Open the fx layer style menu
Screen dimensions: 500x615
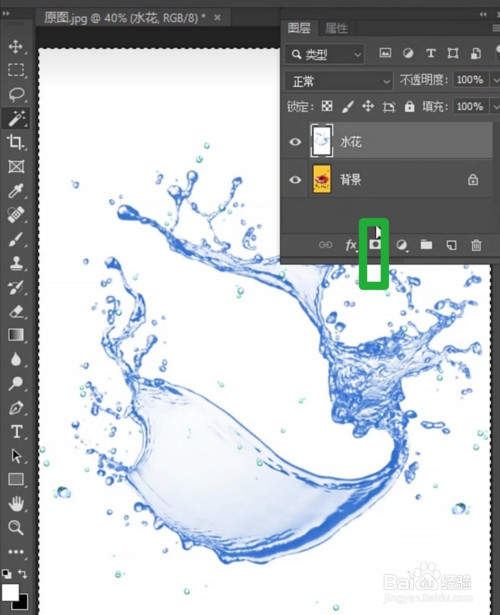pos(351,245)
